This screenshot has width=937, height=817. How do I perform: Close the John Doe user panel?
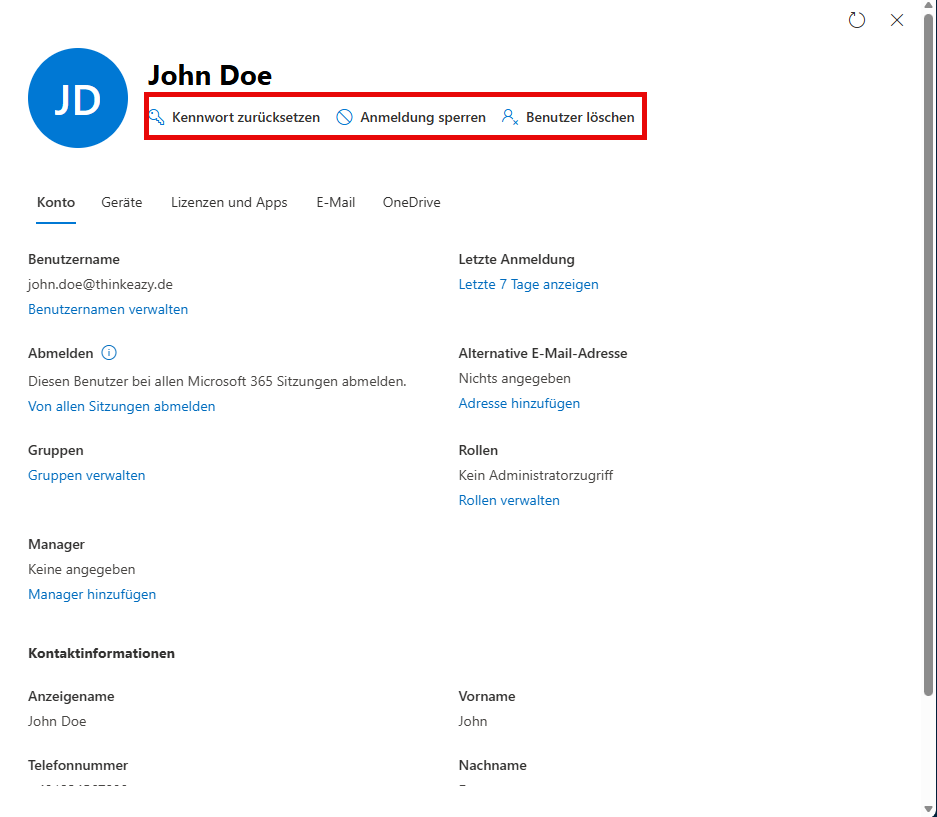(897, 20)
